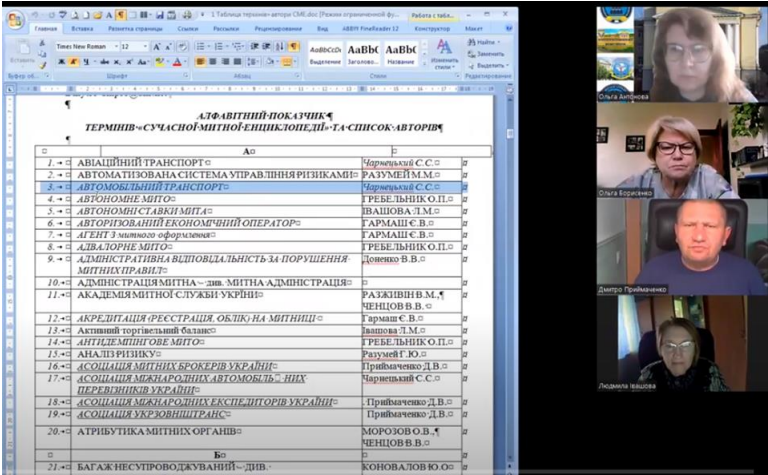The height and width of the screenshot is (475, 768).
Task: Toggle italic К formatting
Action: tap(73, 62)
